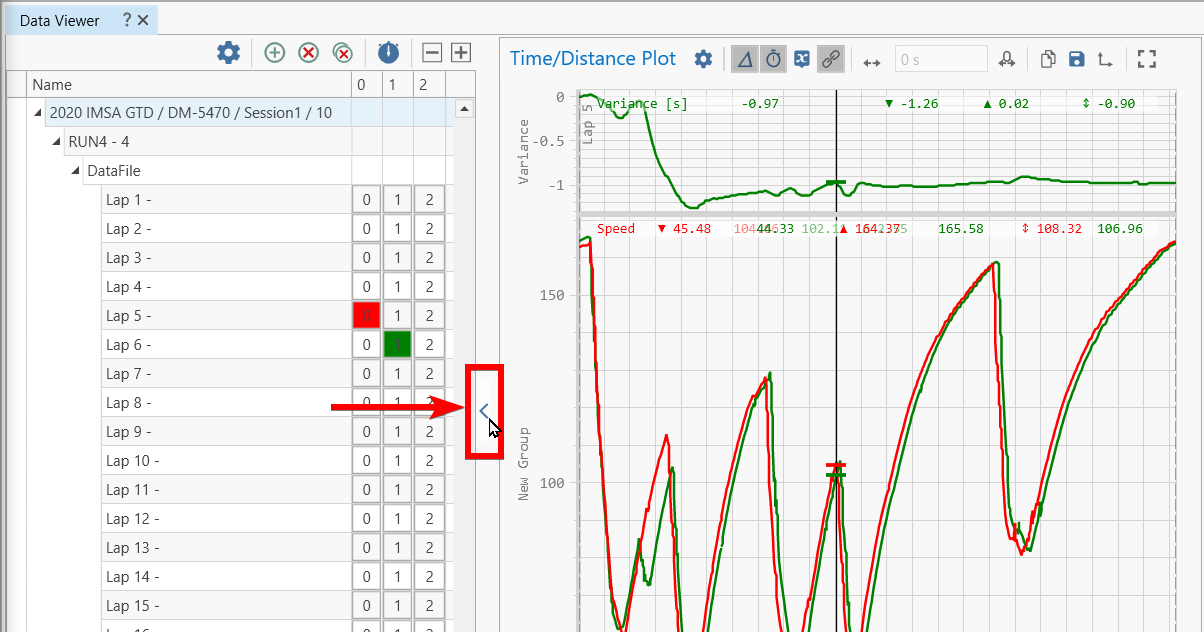Open Time/Distance Plot settings gear

coord(703,60)
